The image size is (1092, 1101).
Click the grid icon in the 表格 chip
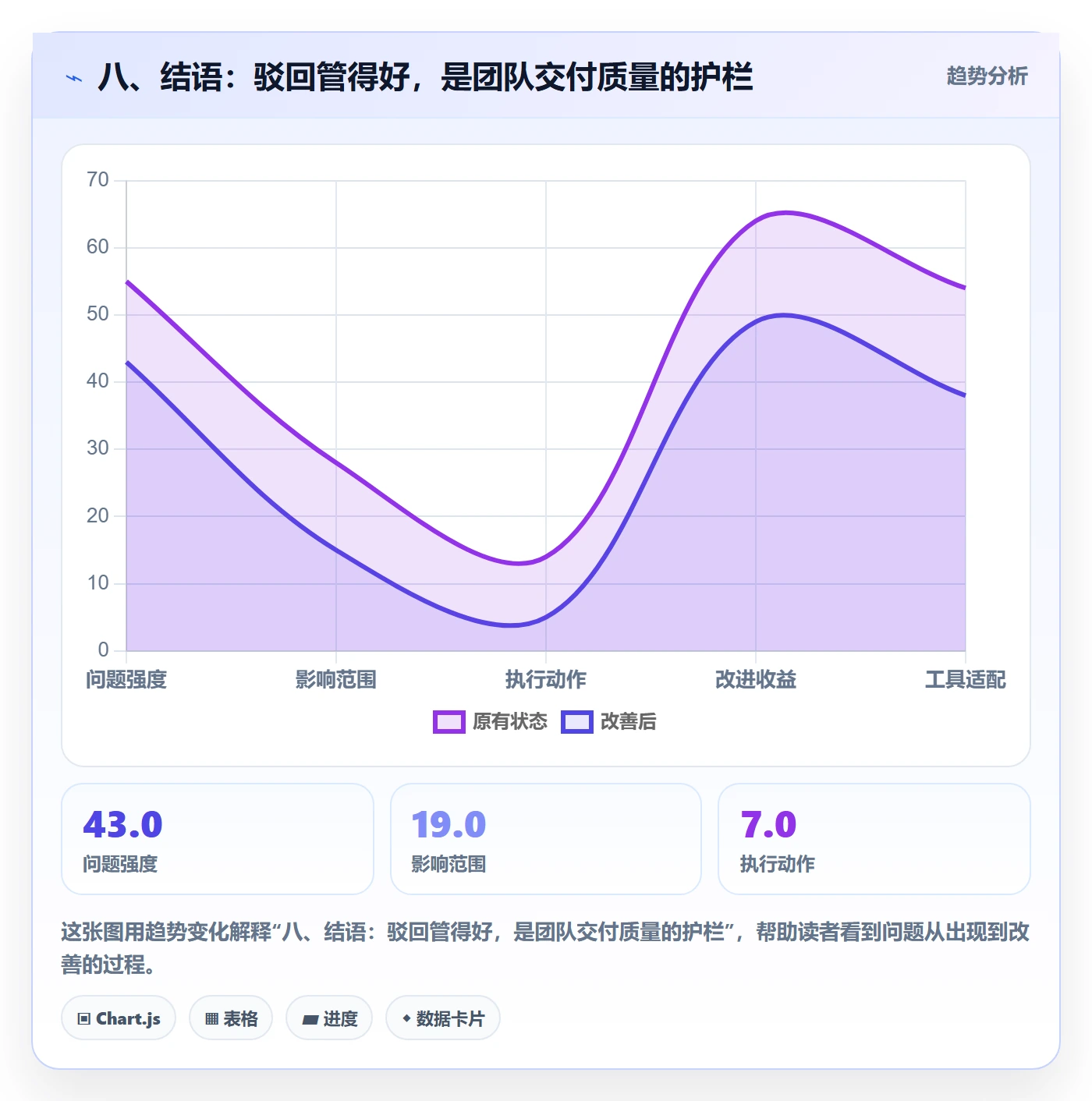pos(211,1018)
